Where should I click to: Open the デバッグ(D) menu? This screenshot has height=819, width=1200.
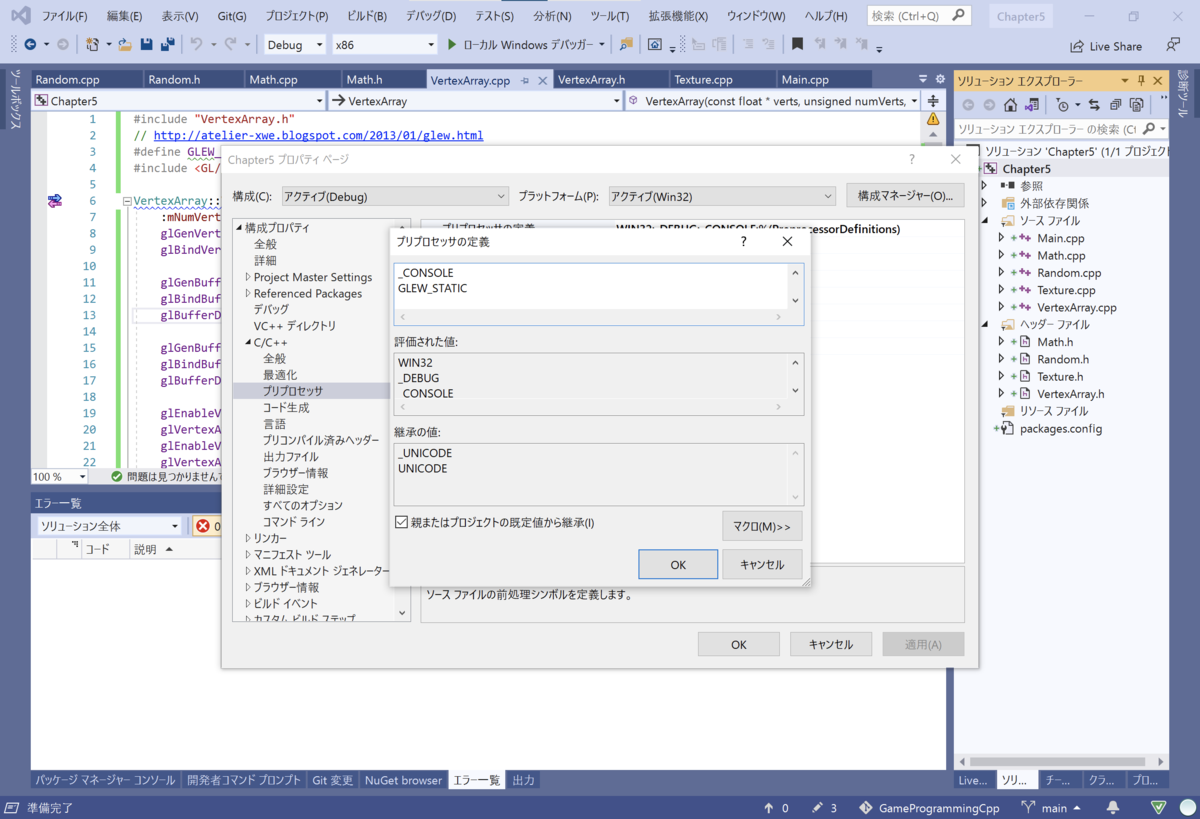pos(431,16)
